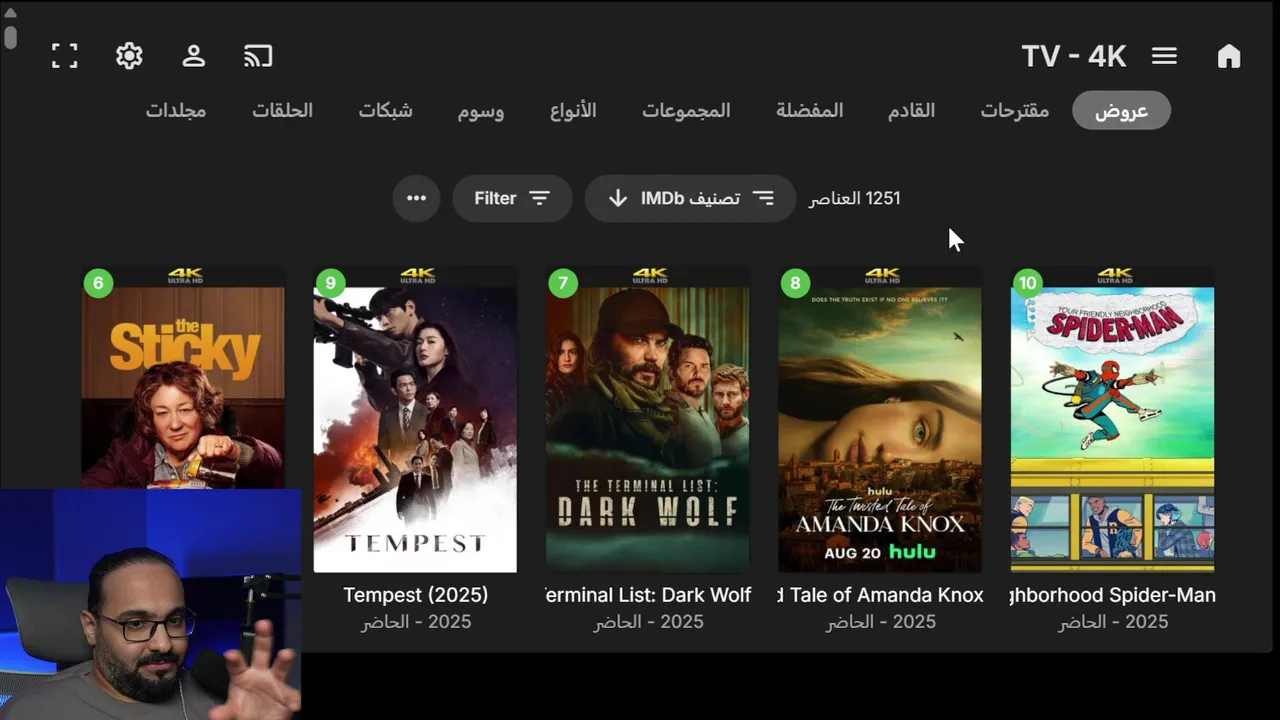Select The Sticky poster thumbnail
This screenshot has width=1280, height=720.
click(183, 378)
